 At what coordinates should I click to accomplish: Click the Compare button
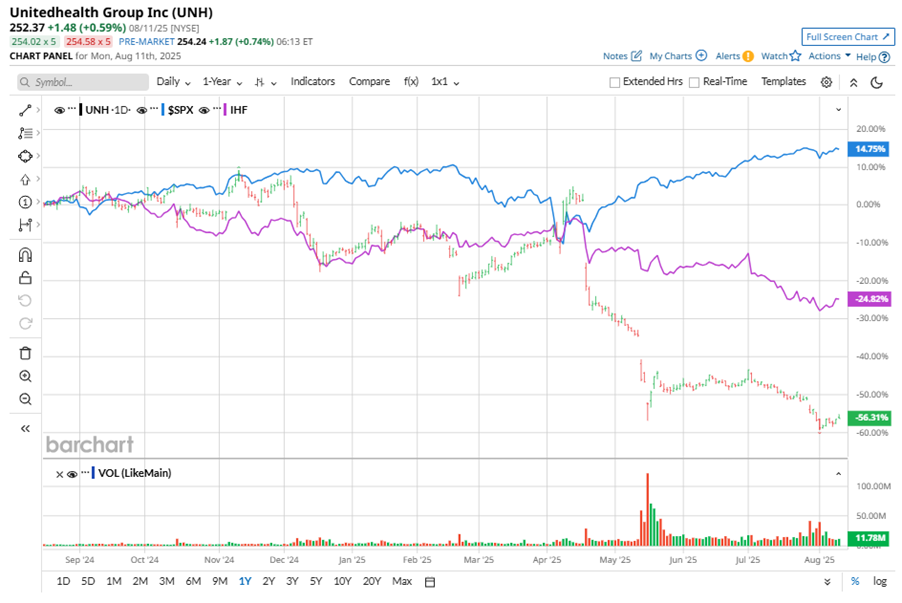pos(369,82)
